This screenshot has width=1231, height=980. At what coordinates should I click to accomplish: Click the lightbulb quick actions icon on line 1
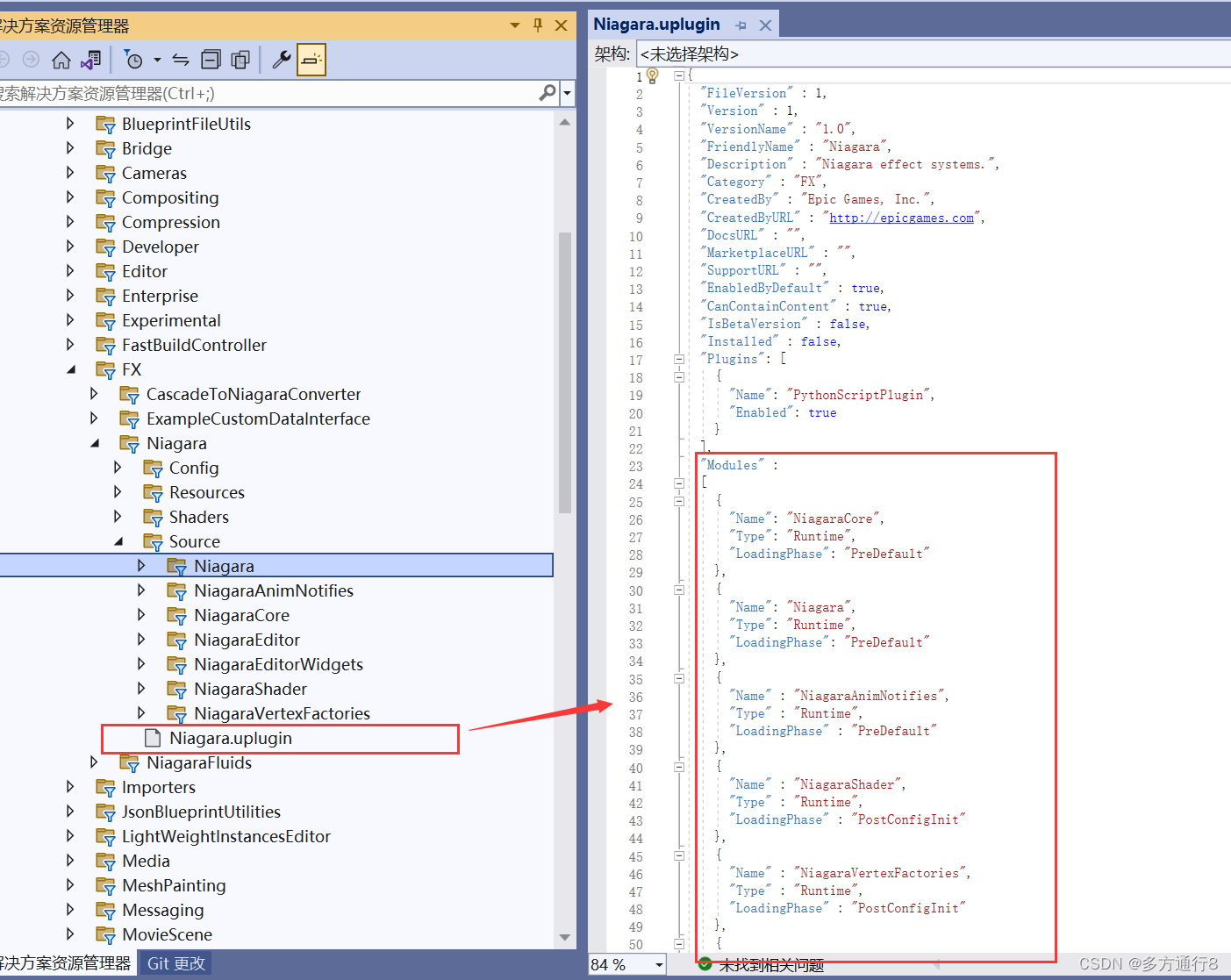tap(653, 75)
